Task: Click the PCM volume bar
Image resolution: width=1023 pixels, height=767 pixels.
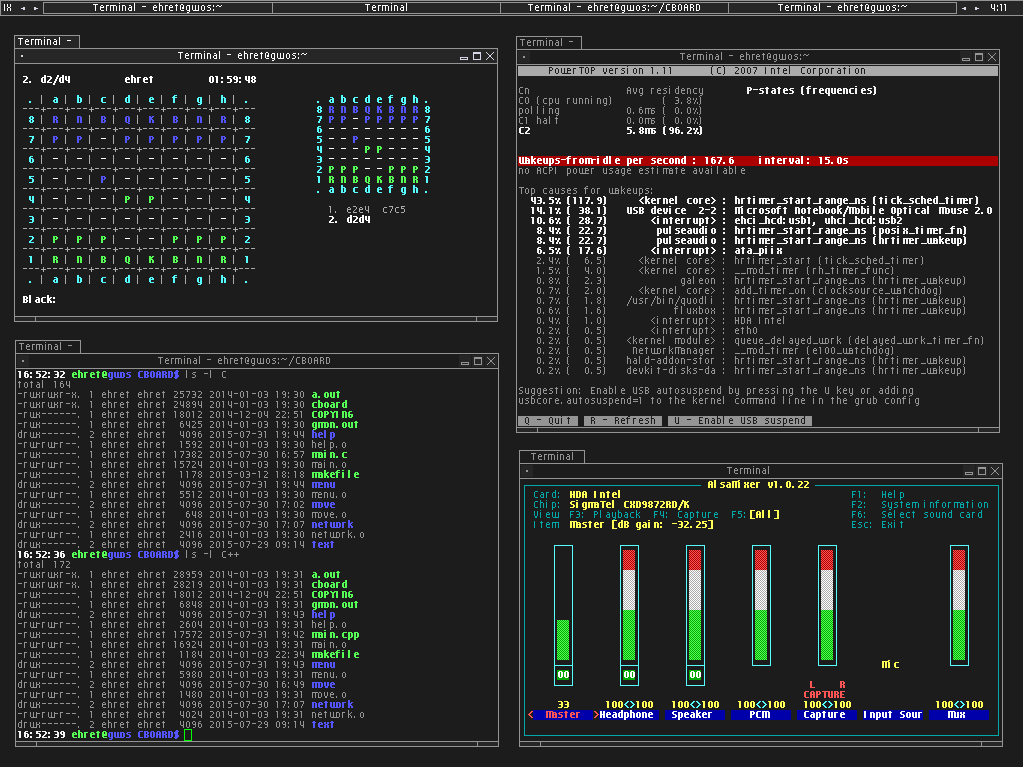Action: (761, 605)
